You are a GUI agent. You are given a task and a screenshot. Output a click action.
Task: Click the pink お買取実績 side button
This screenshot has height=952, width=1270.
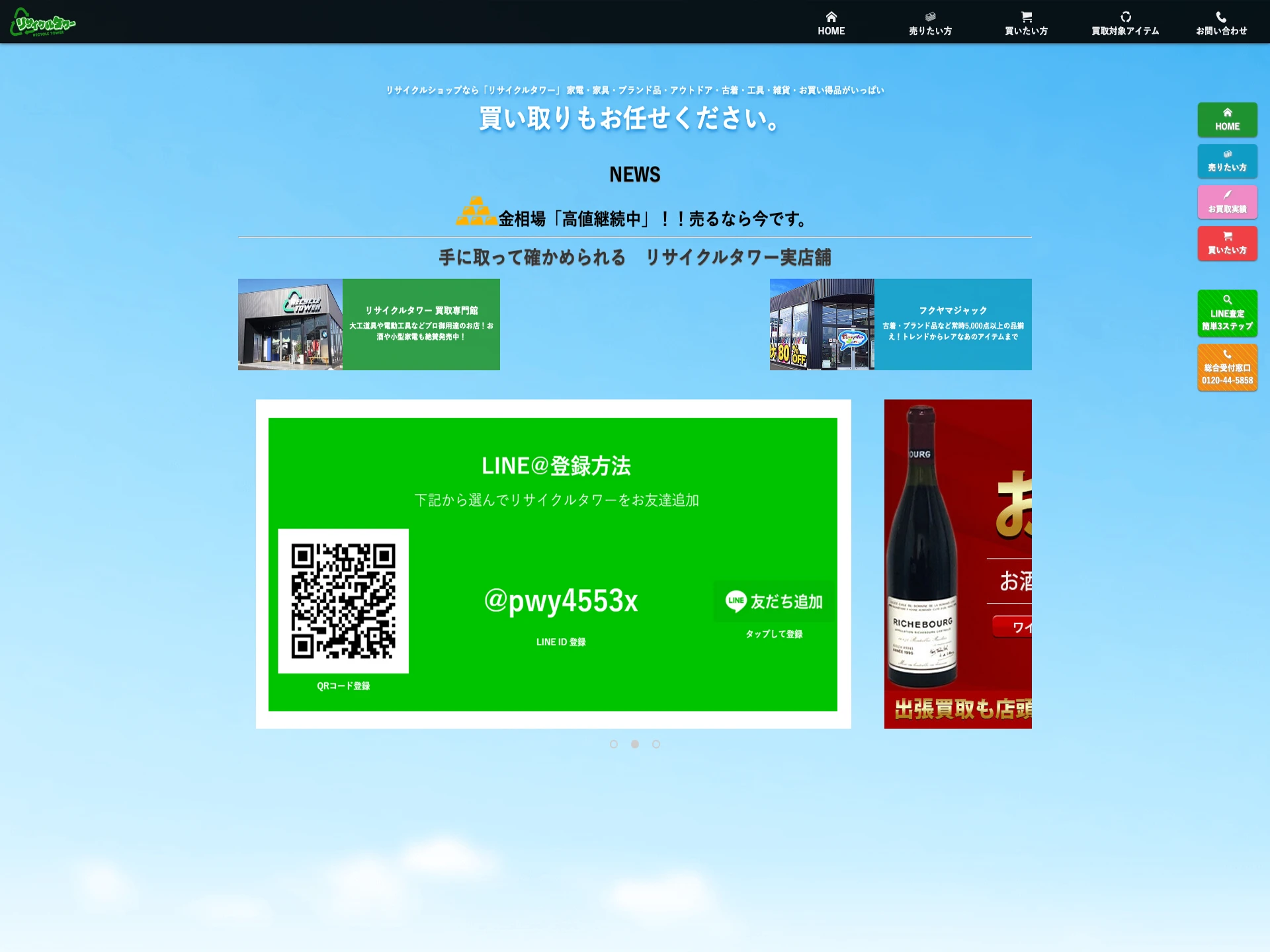(1227, 202)
